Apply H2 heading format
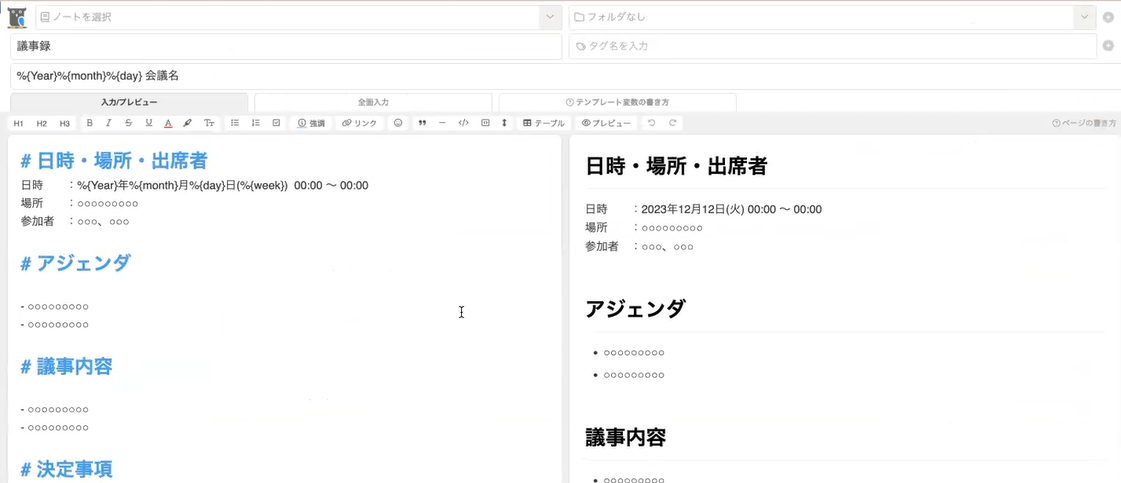Image resolution: width=1121 pixels, height=483 pixels. click(x=41, y=124)
